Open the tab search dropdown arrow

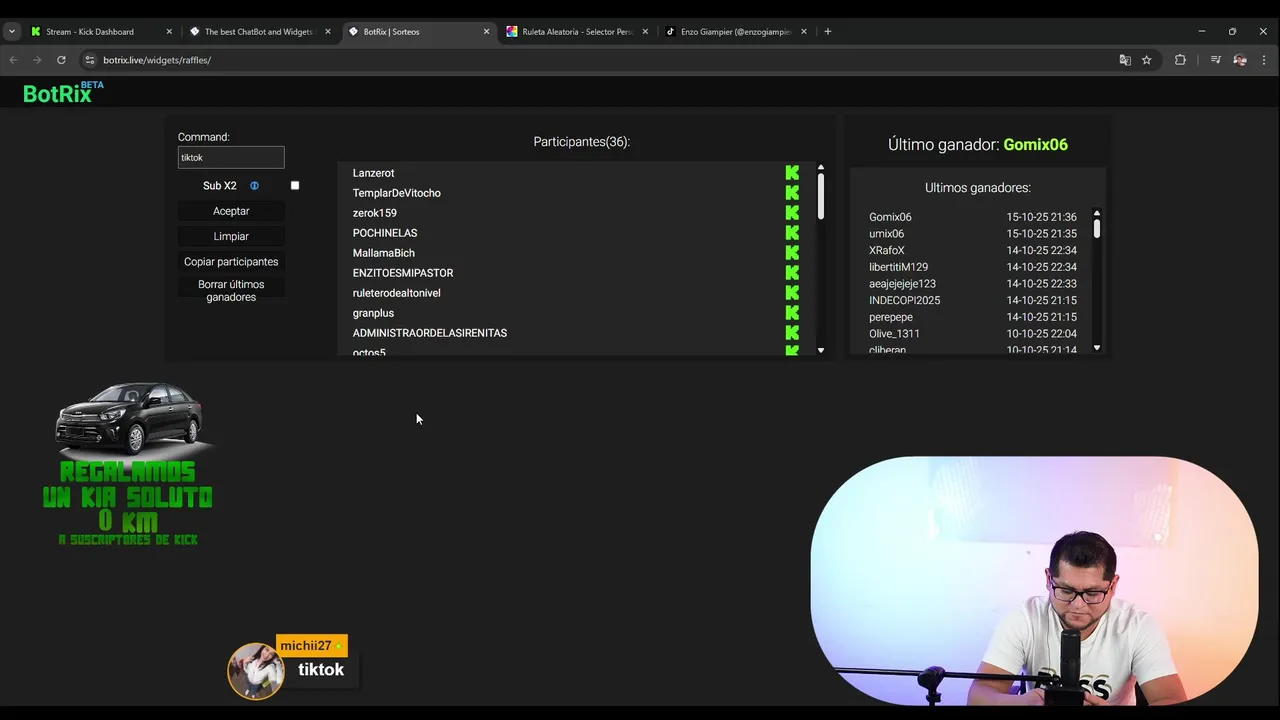click(11, 31)
